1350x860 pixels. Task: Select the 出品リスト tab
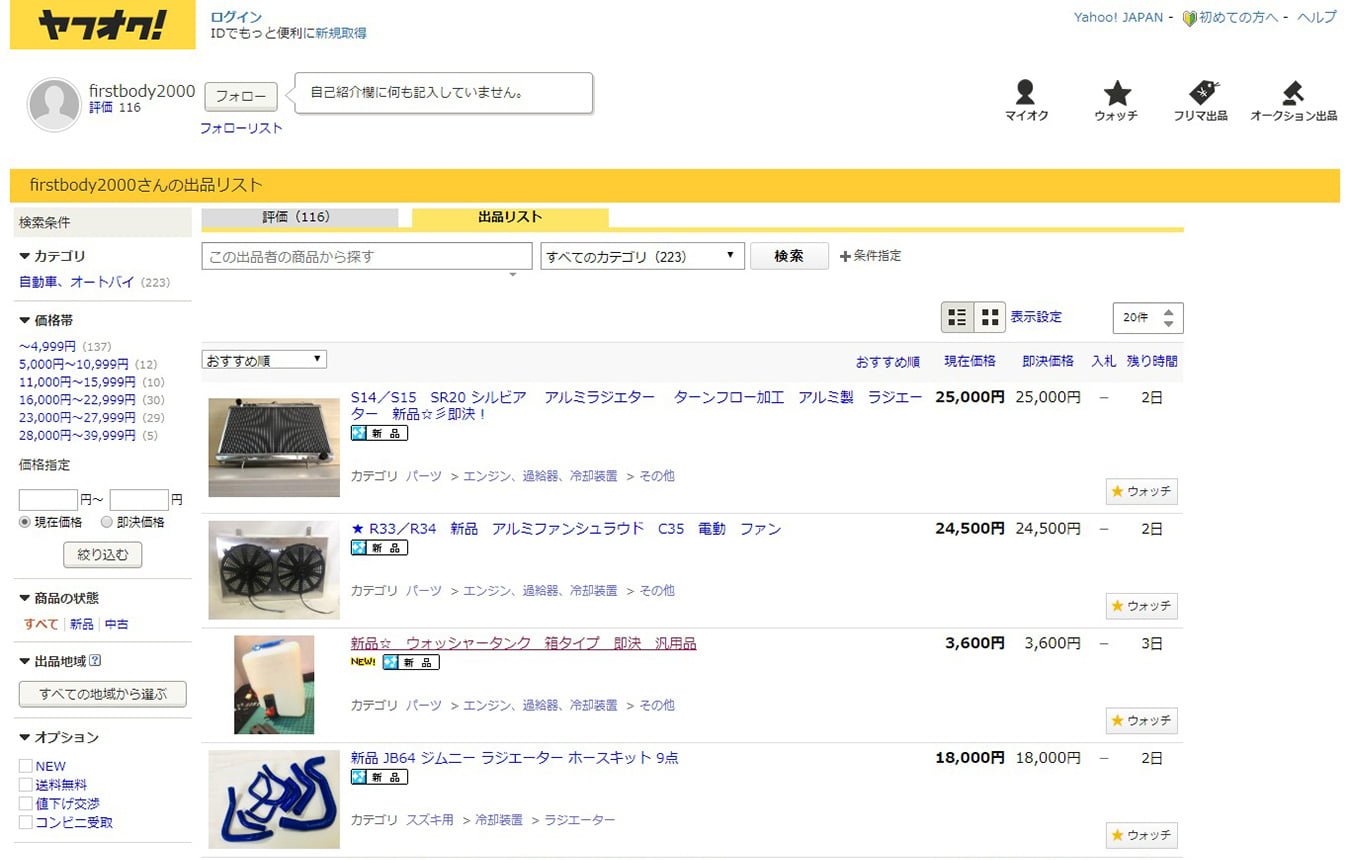tap(509, 217)
